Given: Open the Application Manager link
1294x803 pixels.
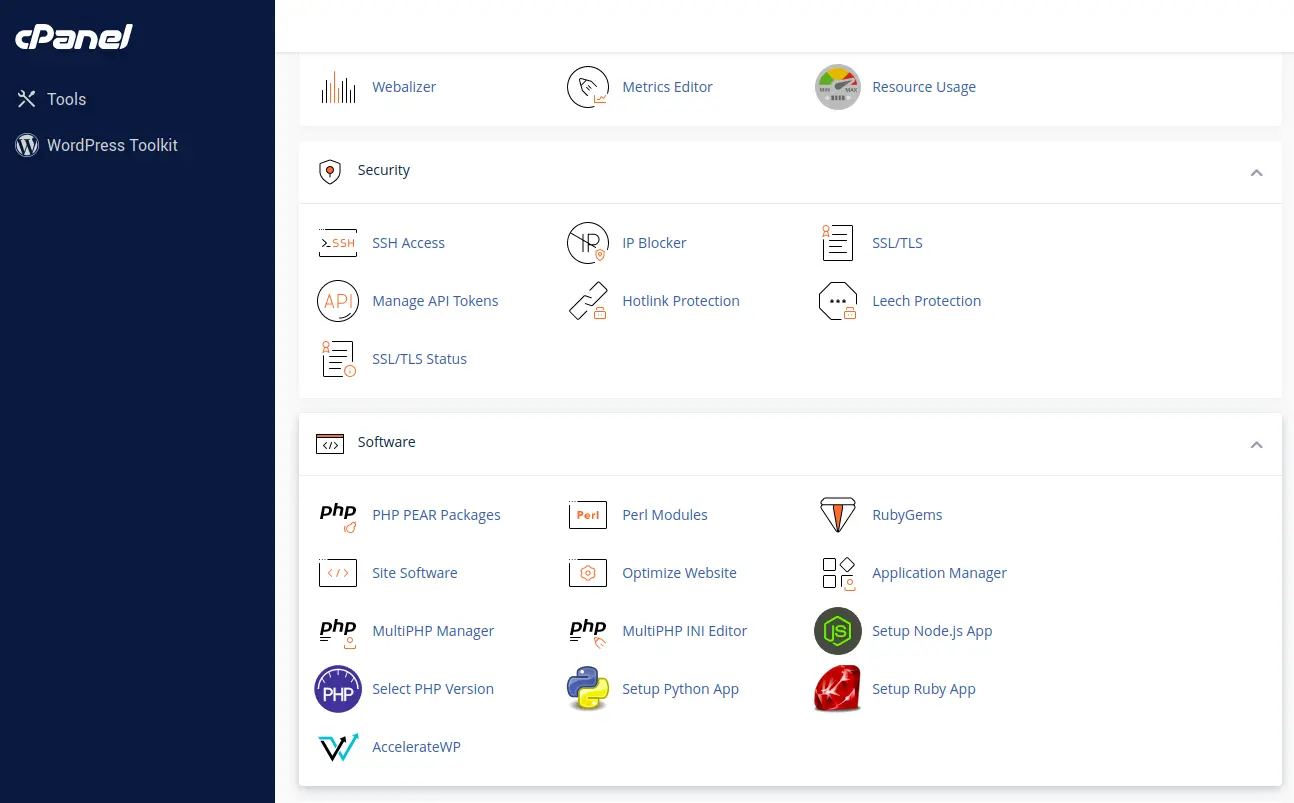Looking at the screenshot, I should point(939,573).
